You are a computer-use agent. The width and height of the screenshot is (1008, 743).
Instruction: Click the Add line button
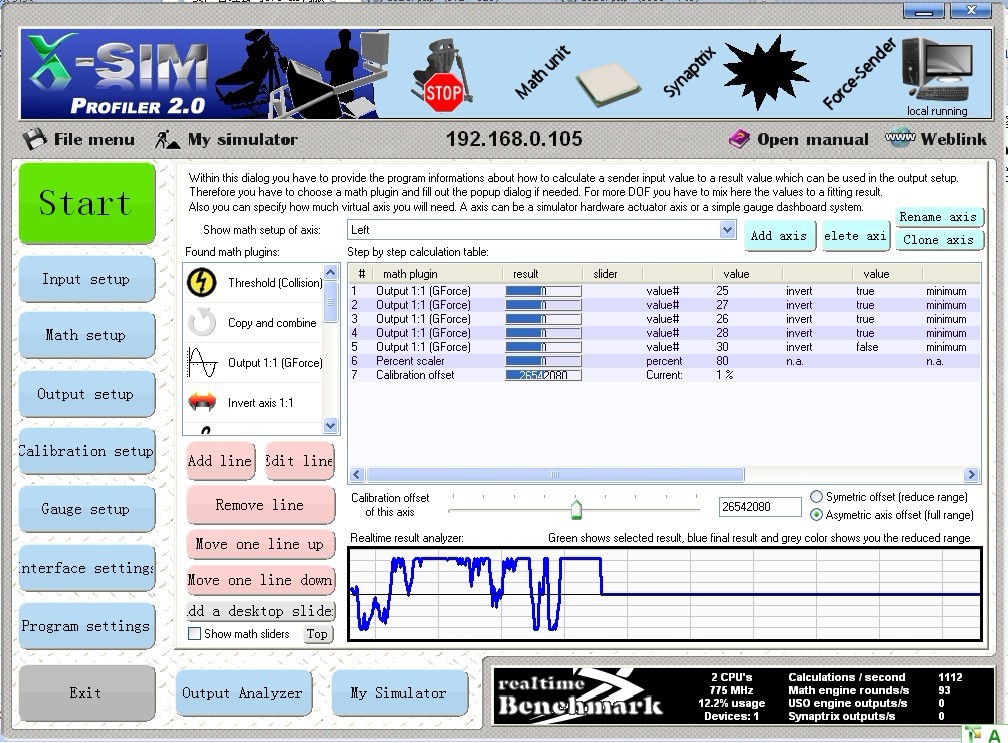(x=220, y=461)
